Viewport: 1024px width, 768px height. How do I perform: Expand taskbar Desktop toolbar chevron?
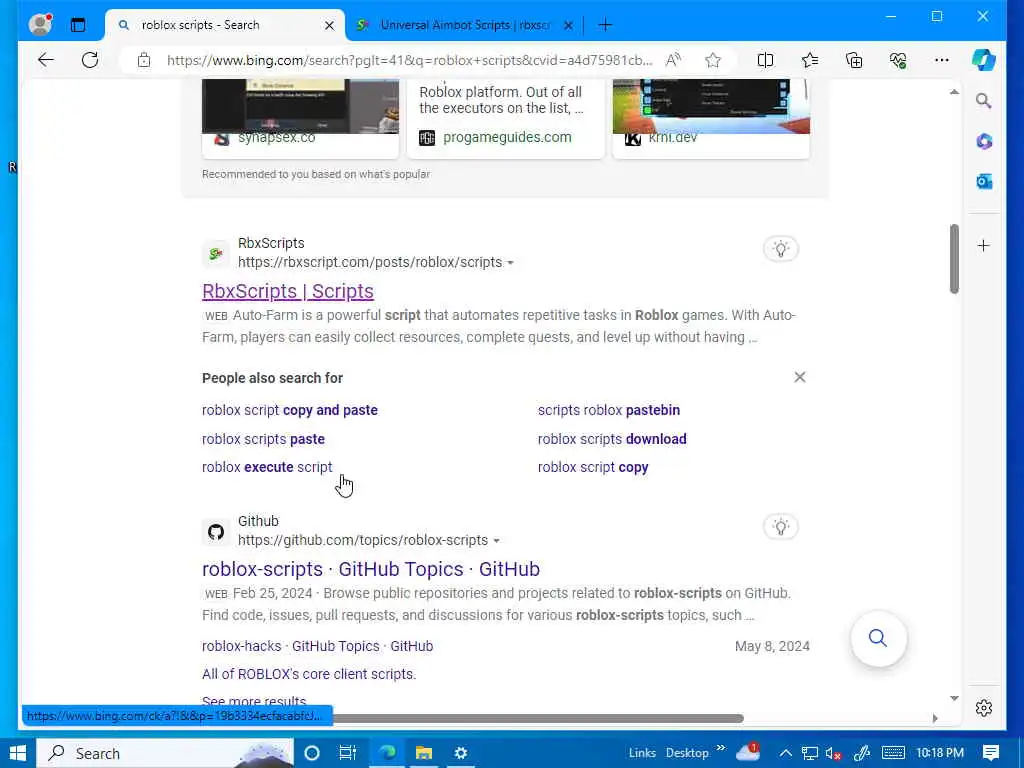pyautogui.click(x=720, y=748)
